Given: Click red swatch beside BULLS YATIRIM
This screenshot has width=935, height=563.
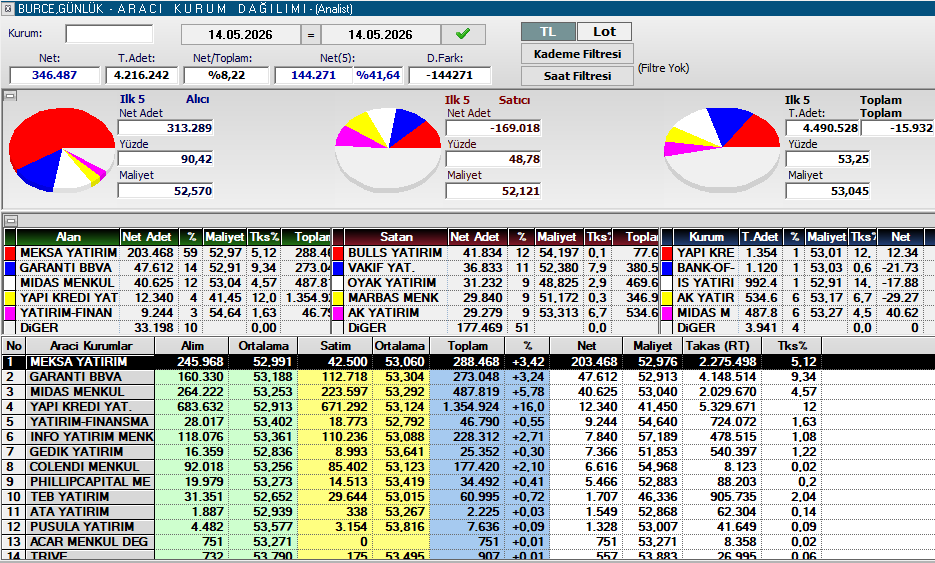Looking at the screenshot, I should [x=338, y=253].
